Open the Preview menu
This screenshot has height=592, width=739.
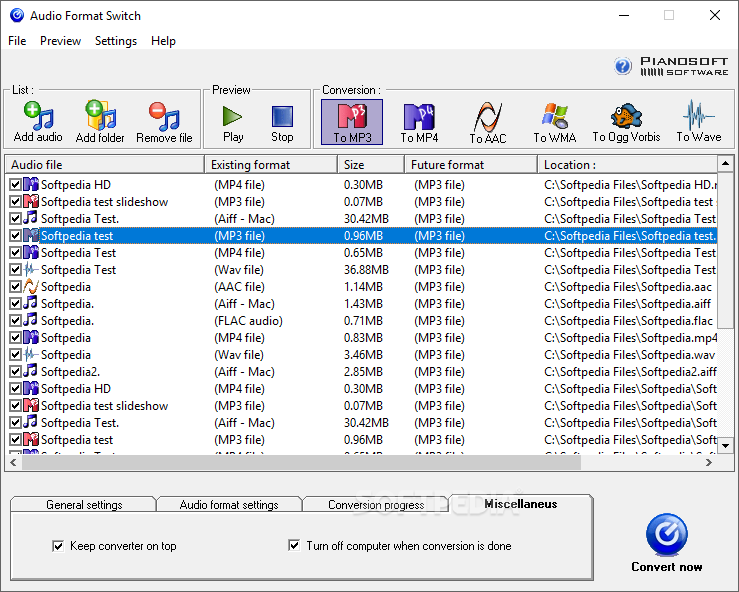click(x=60, y=41)
